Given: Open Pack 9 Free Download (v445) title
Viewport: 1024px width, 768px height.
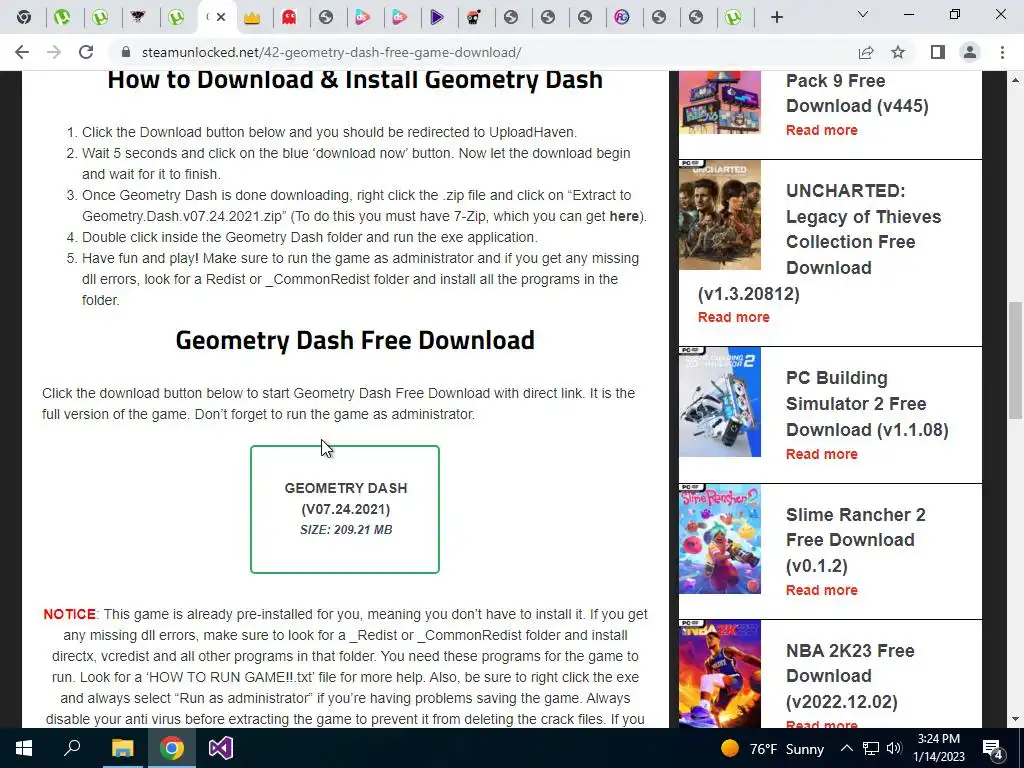Looking at the screenshot, I should click(857, 93).
